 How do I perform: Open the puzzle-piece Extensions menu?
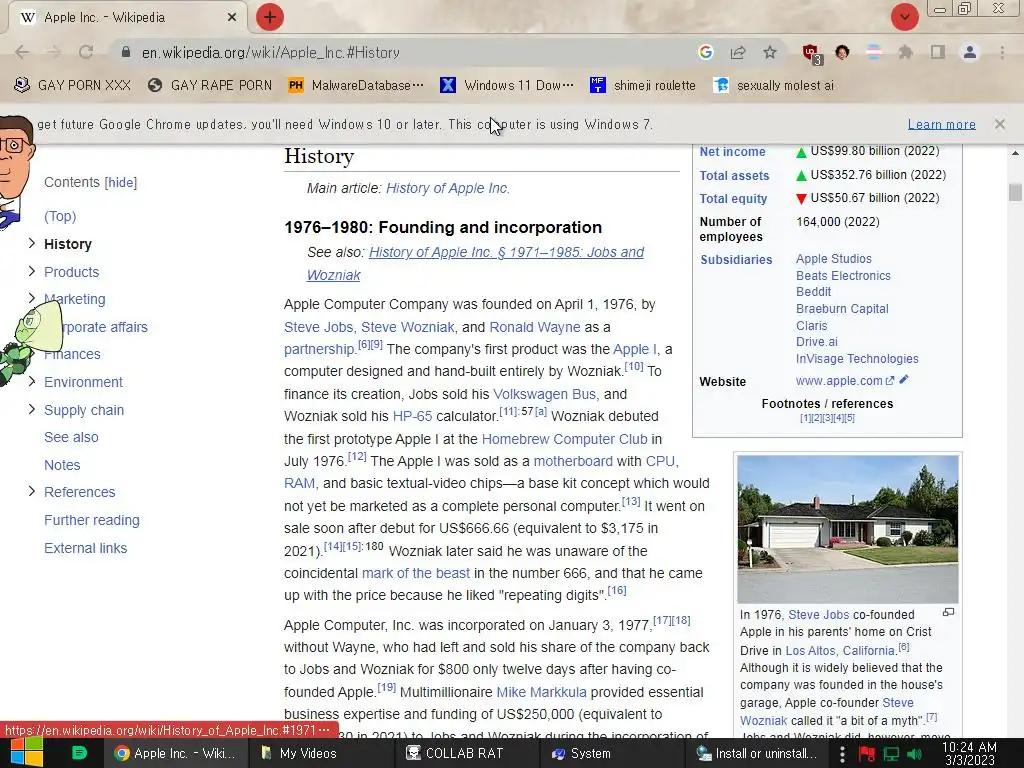905,52
